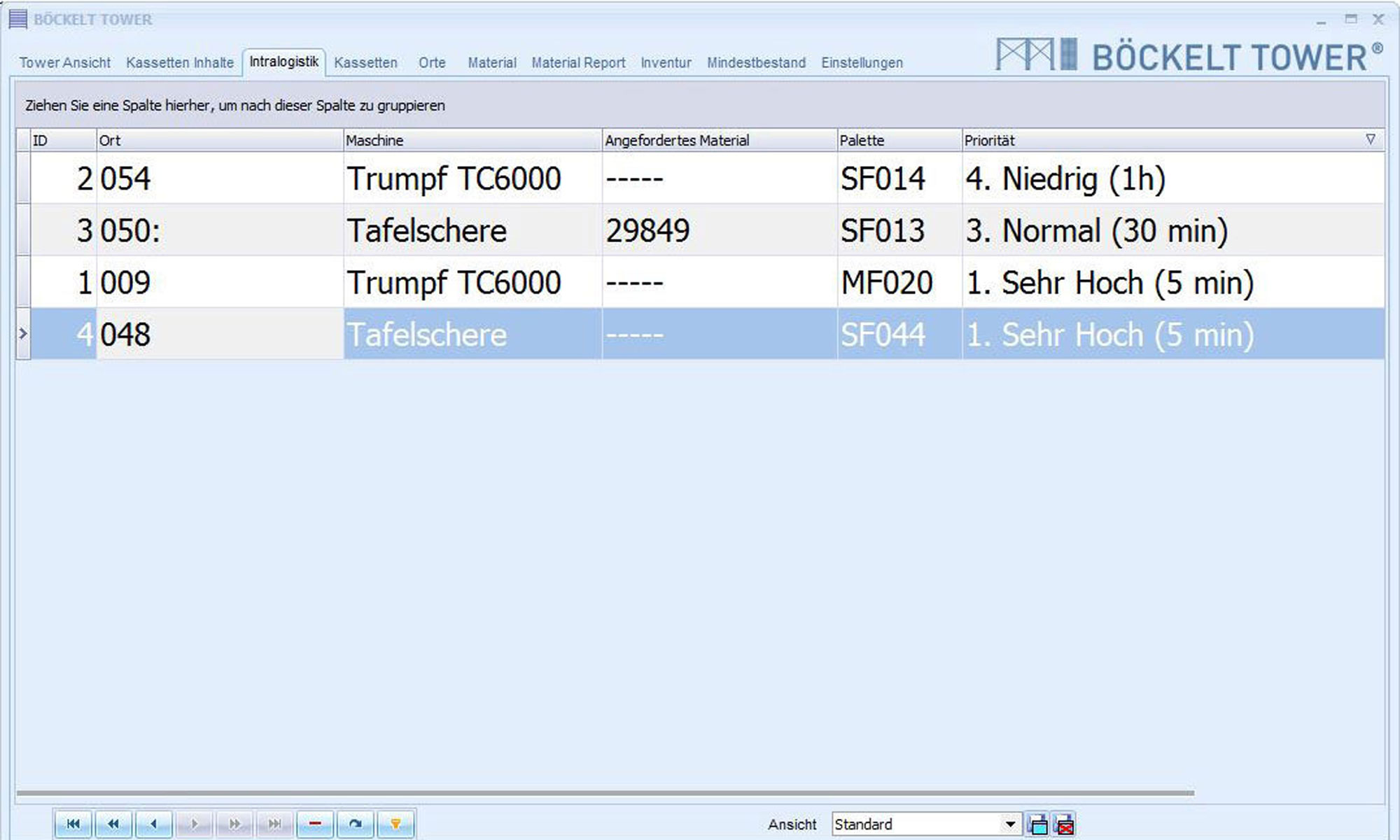
Task: Show the Mindestbestand tab
Action: pos(756,62)
